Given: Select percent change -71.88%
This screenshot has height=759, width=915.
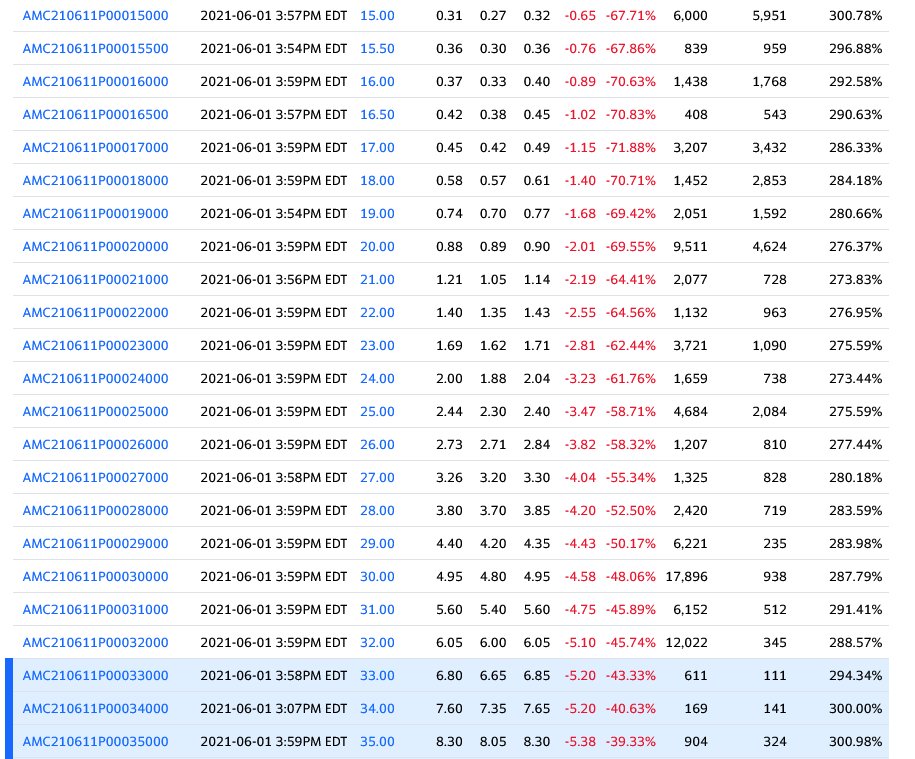Looking at the screenshot, I should coord(631,148).
